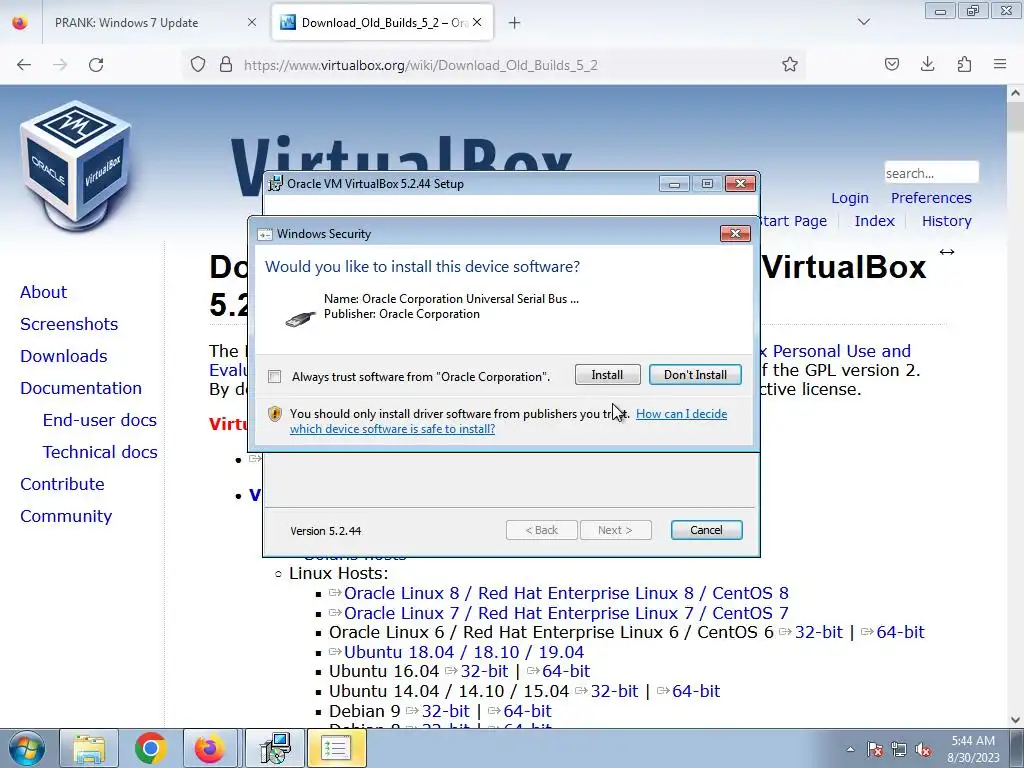Close the Download_Old_Builds_5_2 tab
1024x768 pixels.
point(477,22)
